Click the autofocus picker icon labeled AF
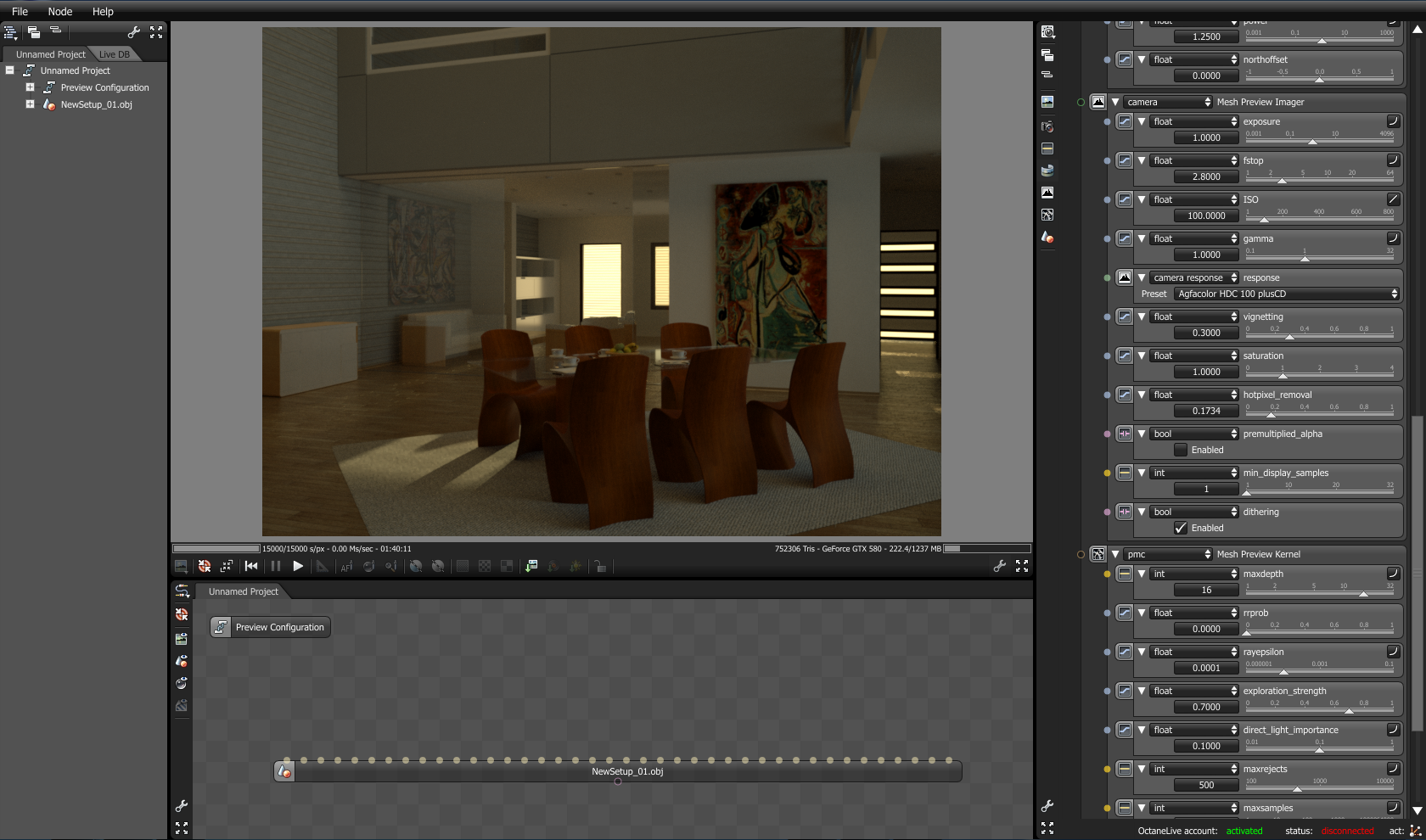The image size is (1426, 840). coord(346,566)
